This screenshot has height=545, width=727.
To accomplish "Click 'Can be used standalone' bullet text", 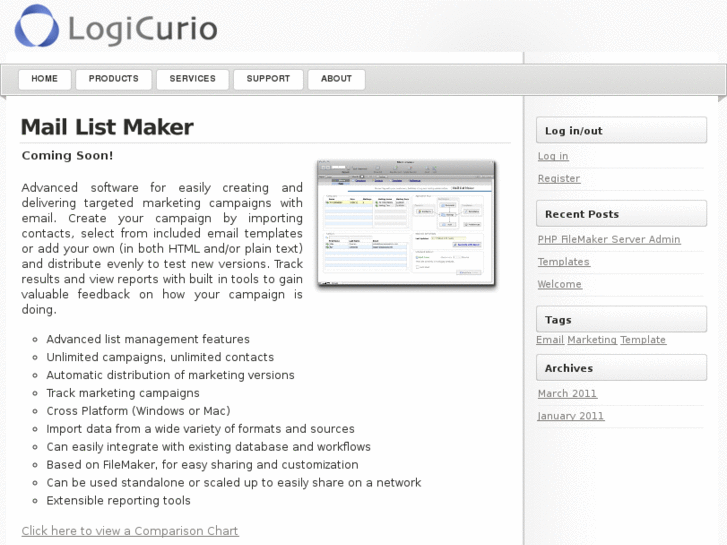I will (x=234, y=483).
